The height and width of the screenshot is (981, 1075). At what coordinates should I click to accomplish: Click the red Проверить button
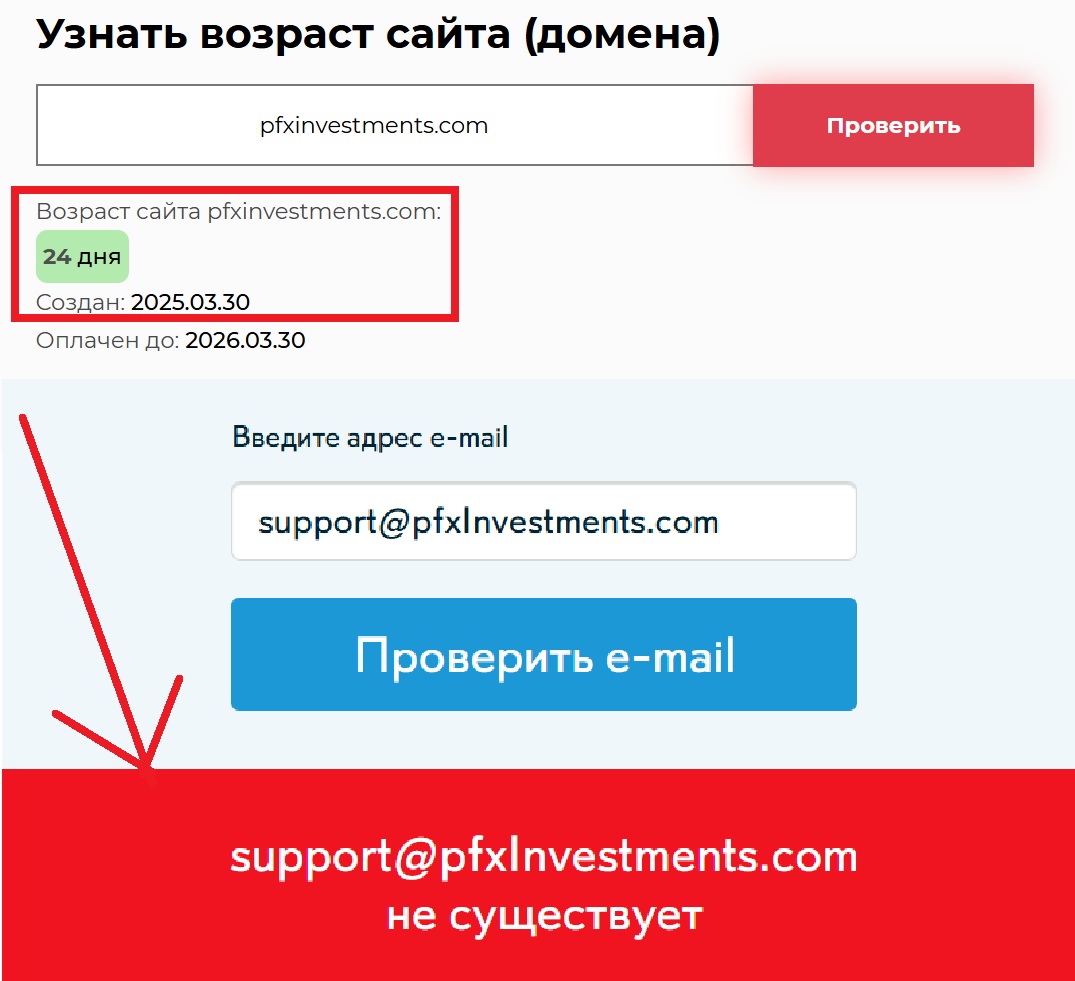(893, 125)
